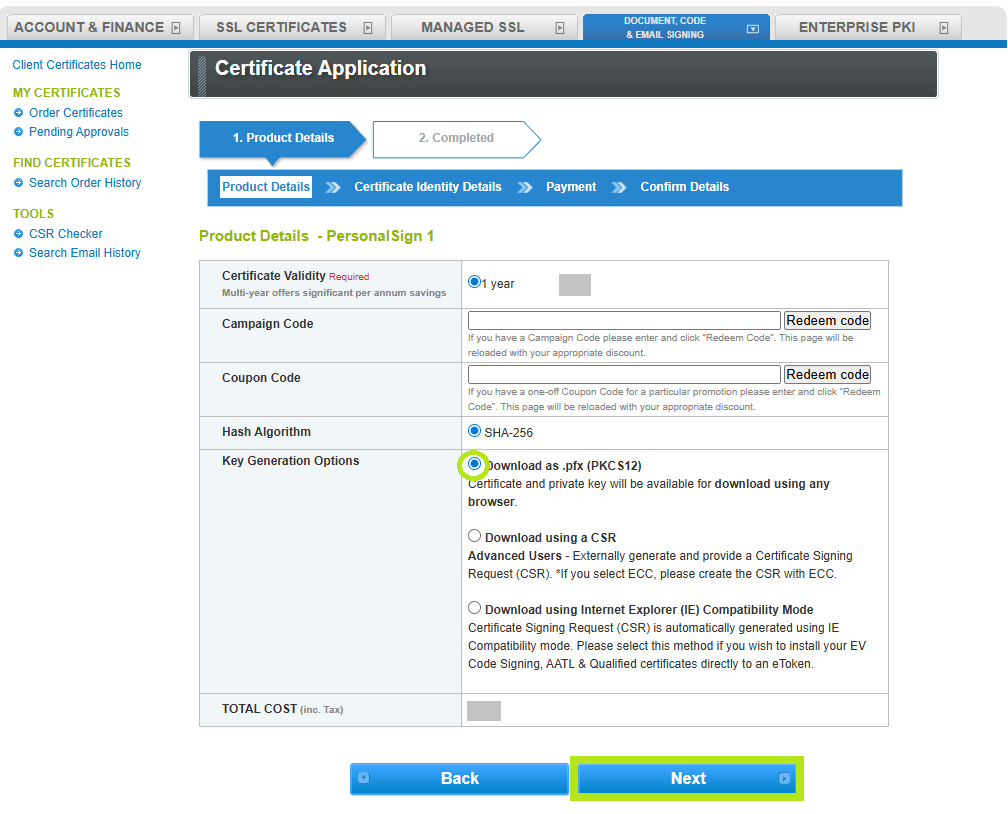
Task: Open Document, Code & Email Signing tab
Action: [664, 27]
